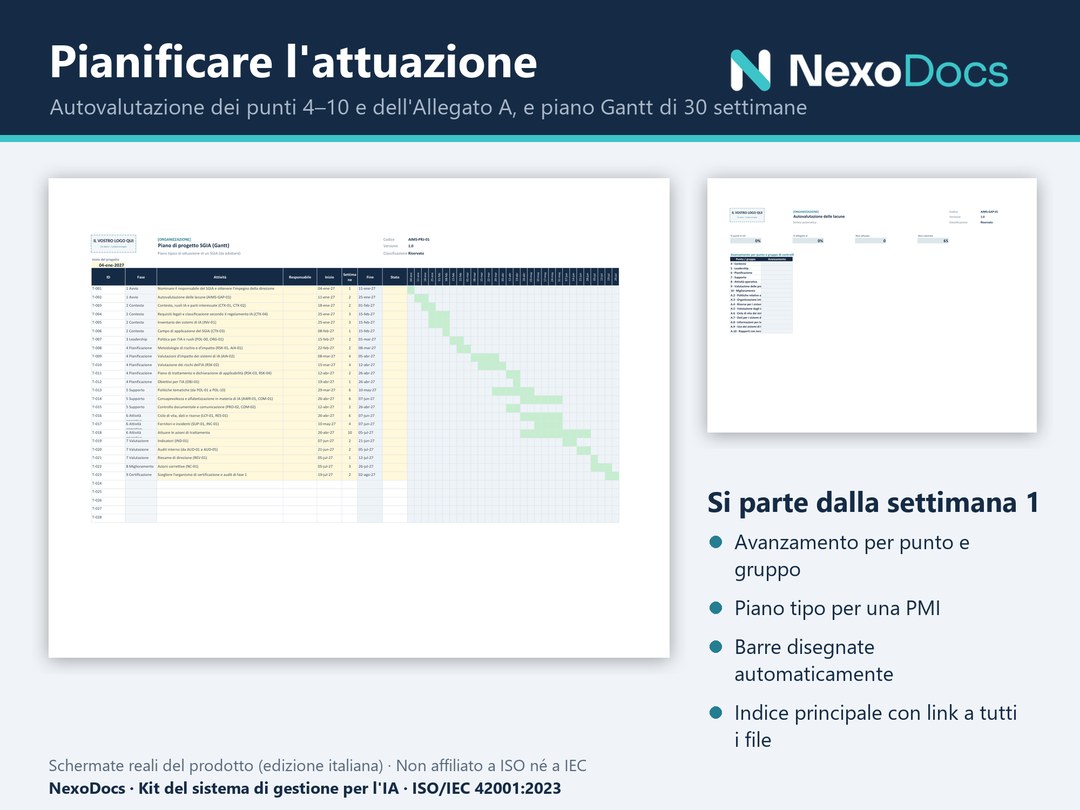Select the '9 Certificazione' phase cell

click(x=141, y=475)
